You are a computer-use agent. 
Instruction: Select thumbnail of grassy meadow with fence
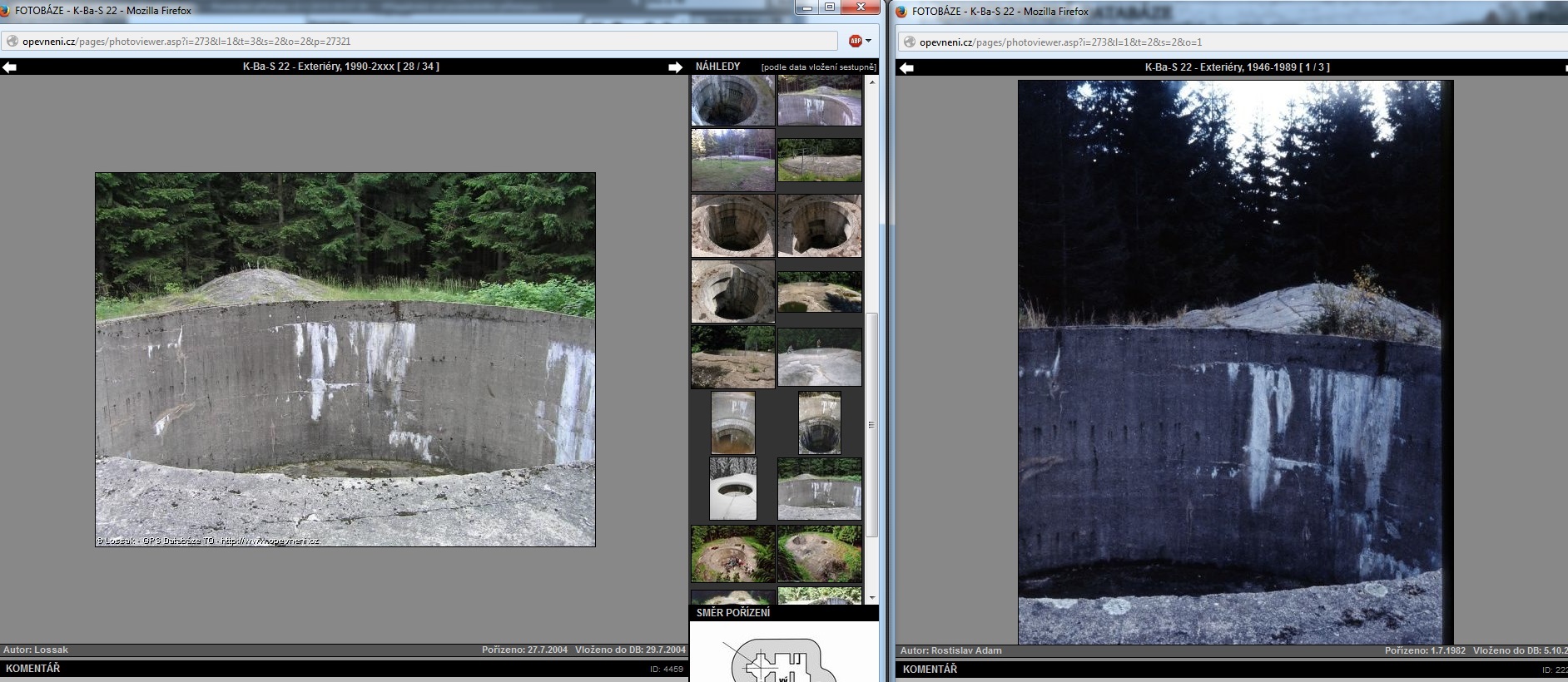click(x=732, y=160)
